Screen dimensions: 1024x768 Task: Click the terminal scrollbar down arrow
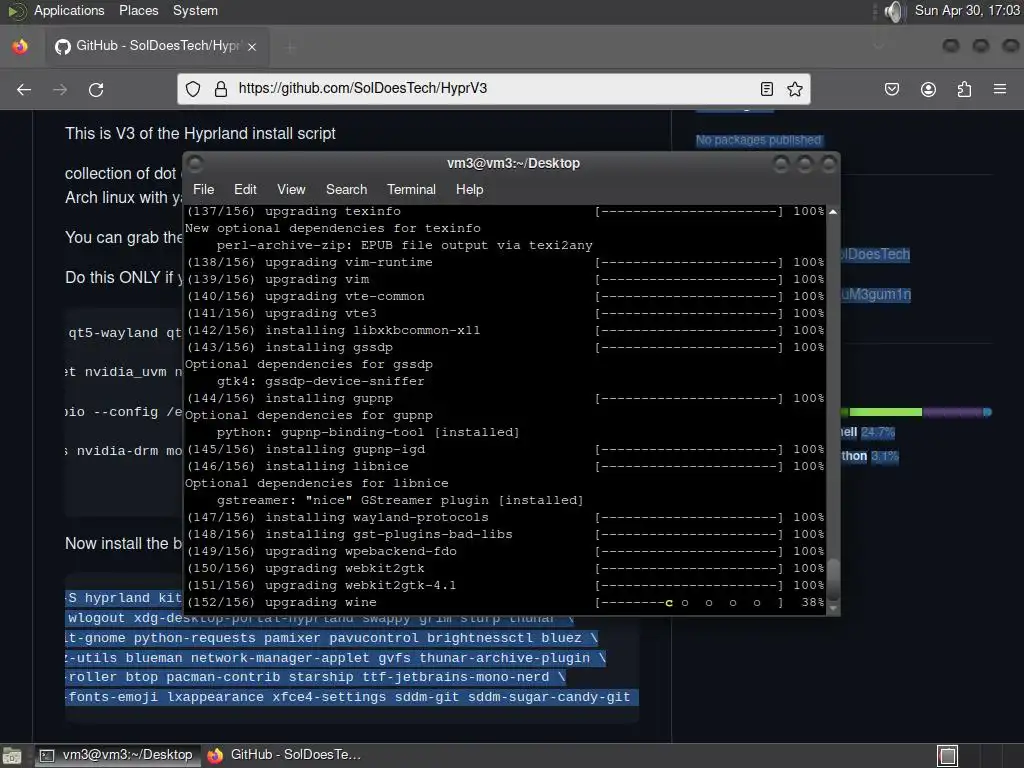833,608
